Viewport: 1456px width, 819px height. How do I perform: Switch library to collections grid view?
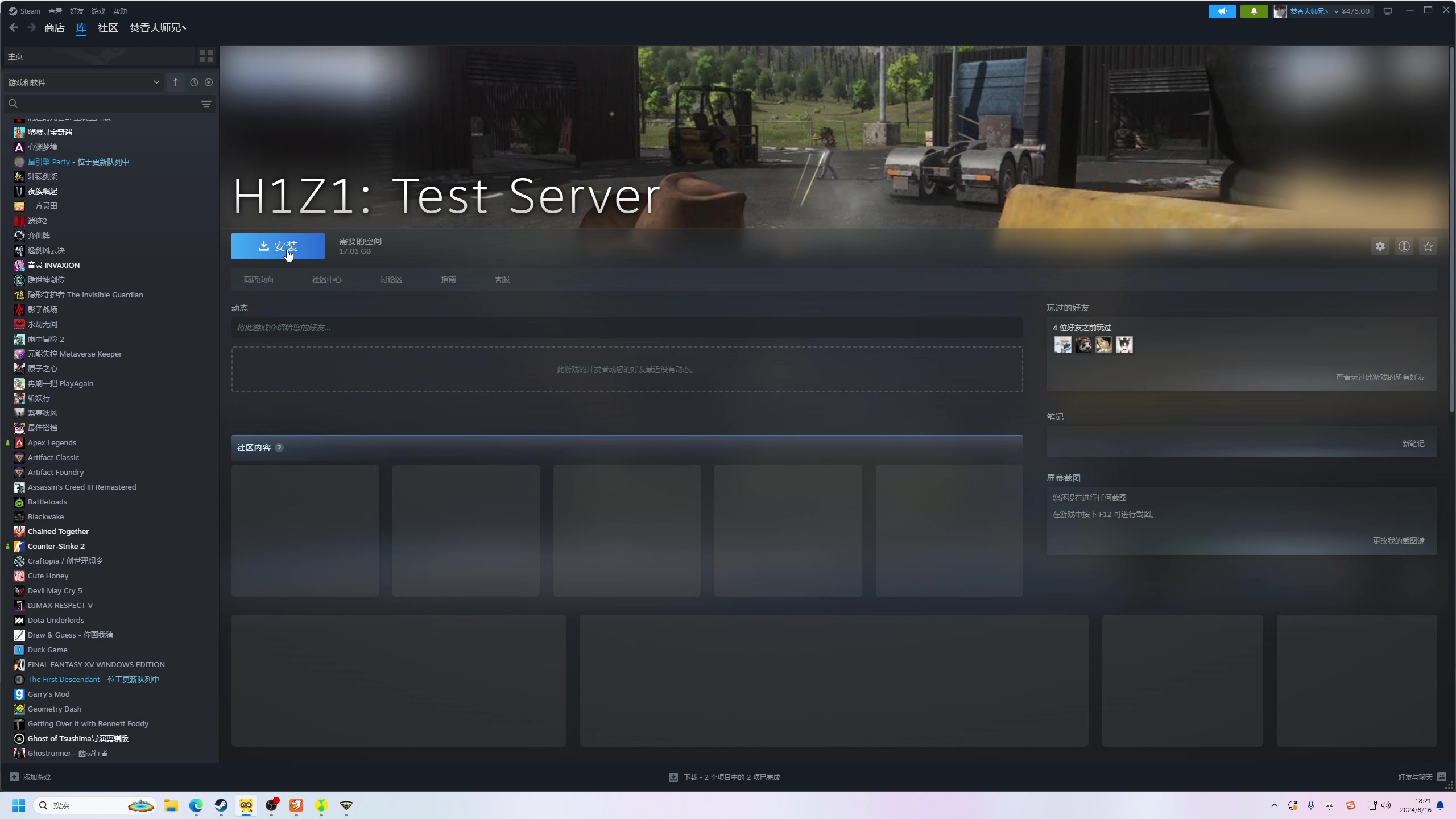(206, 56)
